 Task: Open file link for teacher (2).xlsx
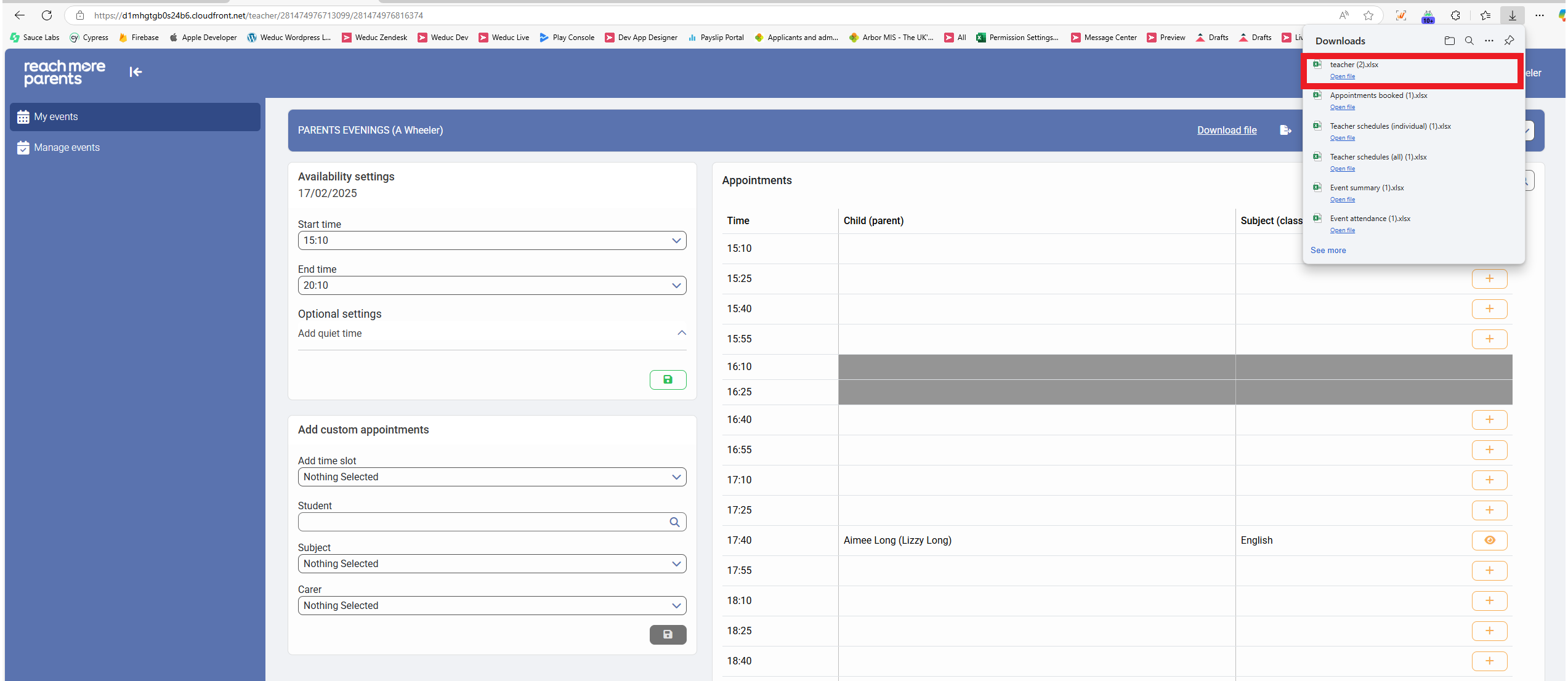tap(1342, 76)
